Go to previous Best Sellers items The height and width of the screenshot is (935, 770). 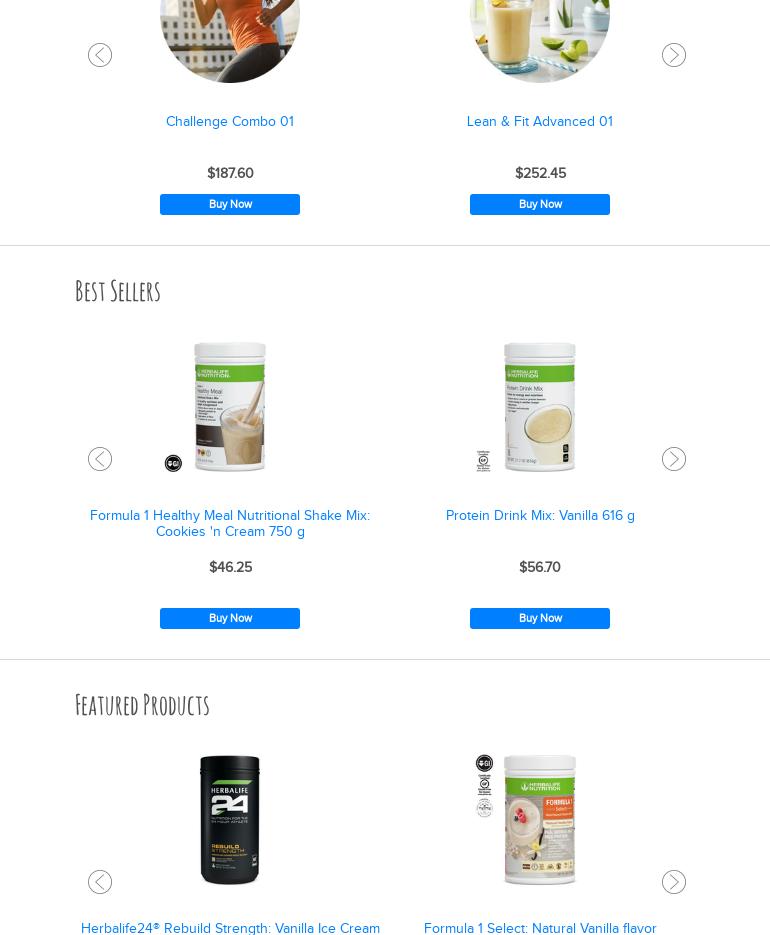pyautogui.click(x=100, y=459)
